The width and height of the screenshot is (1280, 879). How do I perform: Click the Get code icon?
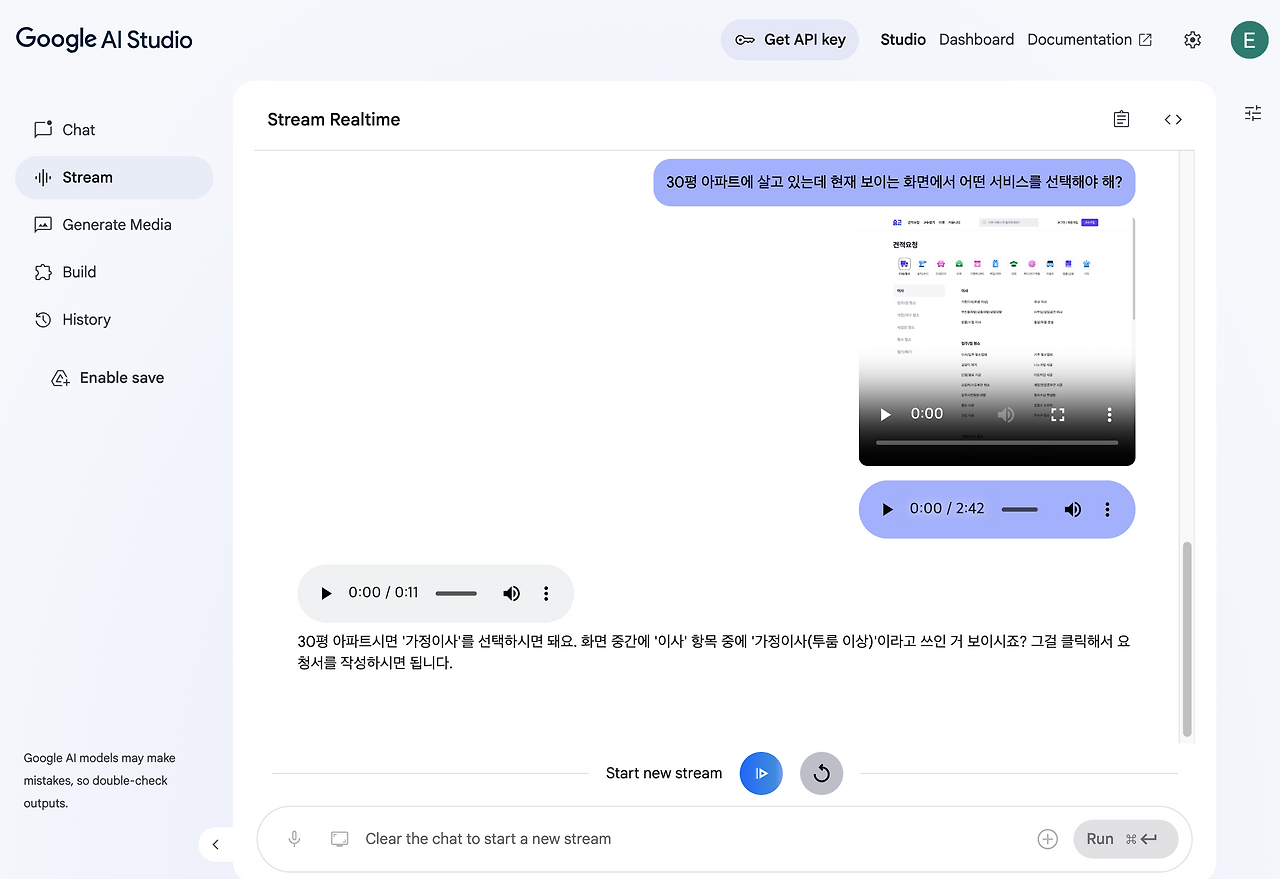point(1173,119)
